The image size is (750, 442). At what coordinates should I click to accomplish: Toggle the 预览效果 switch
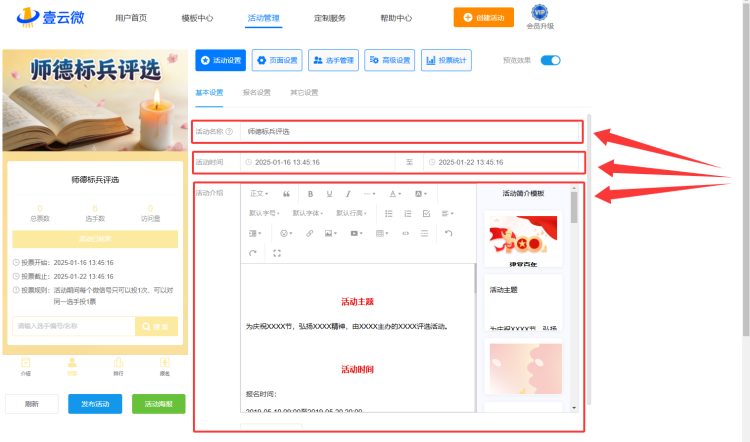550,60
